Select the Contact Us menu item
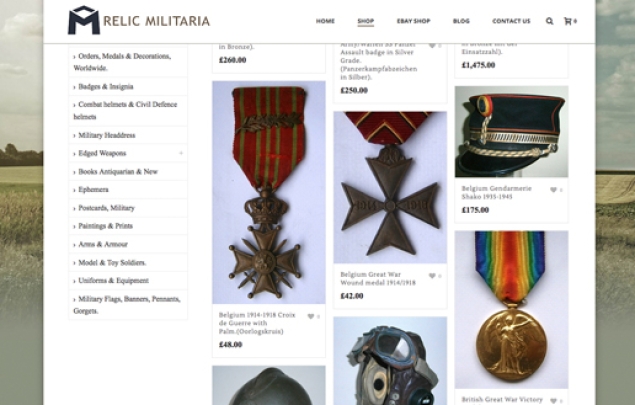 [x=511, y=21]
